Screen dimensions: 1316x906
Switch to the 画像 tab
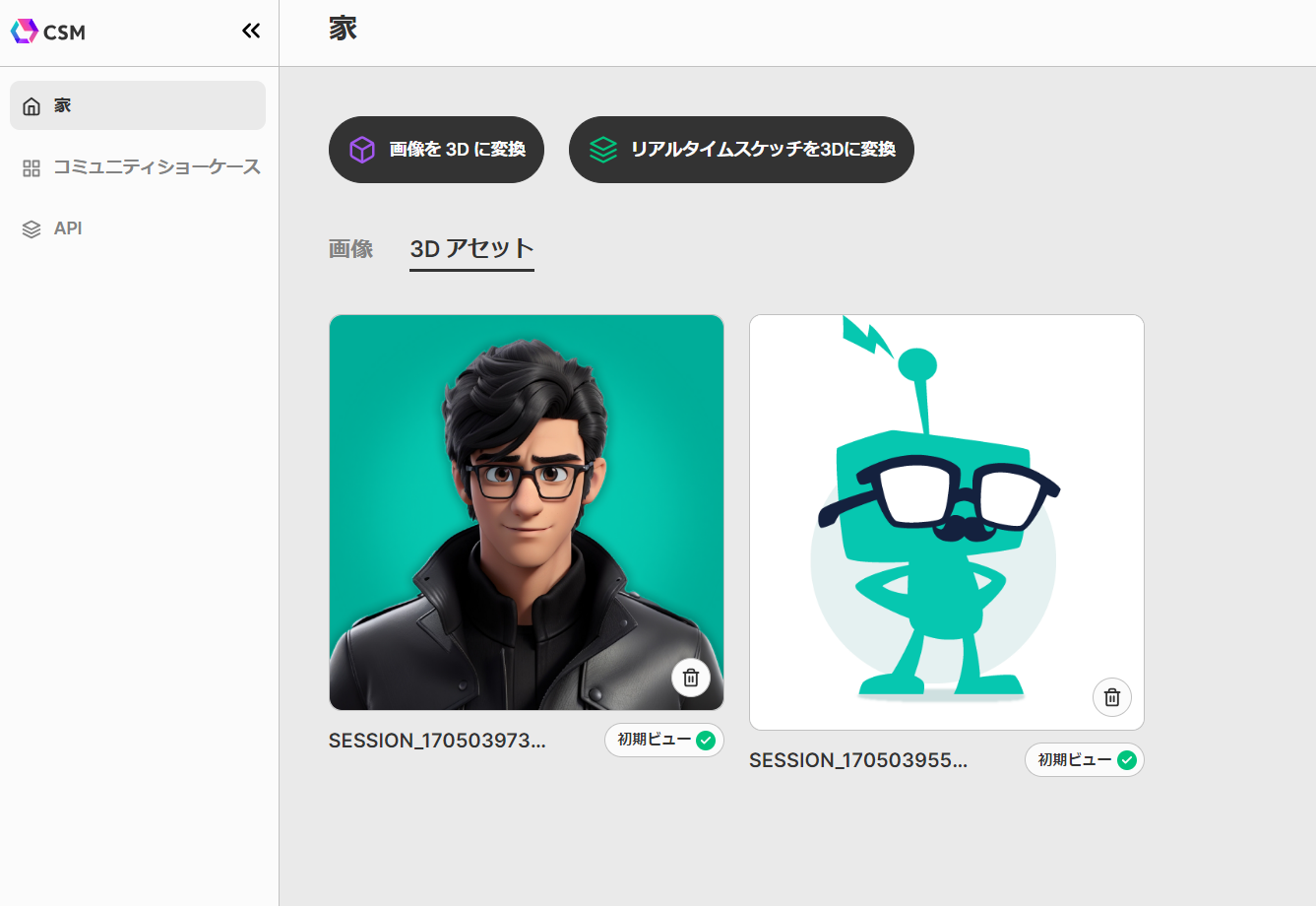pos(350,249)
